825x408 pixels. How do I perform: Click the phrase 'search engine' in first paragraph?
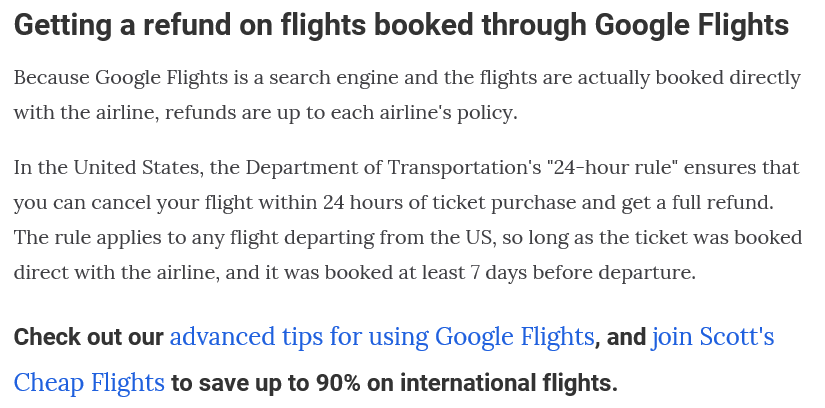tap(334, 78)
